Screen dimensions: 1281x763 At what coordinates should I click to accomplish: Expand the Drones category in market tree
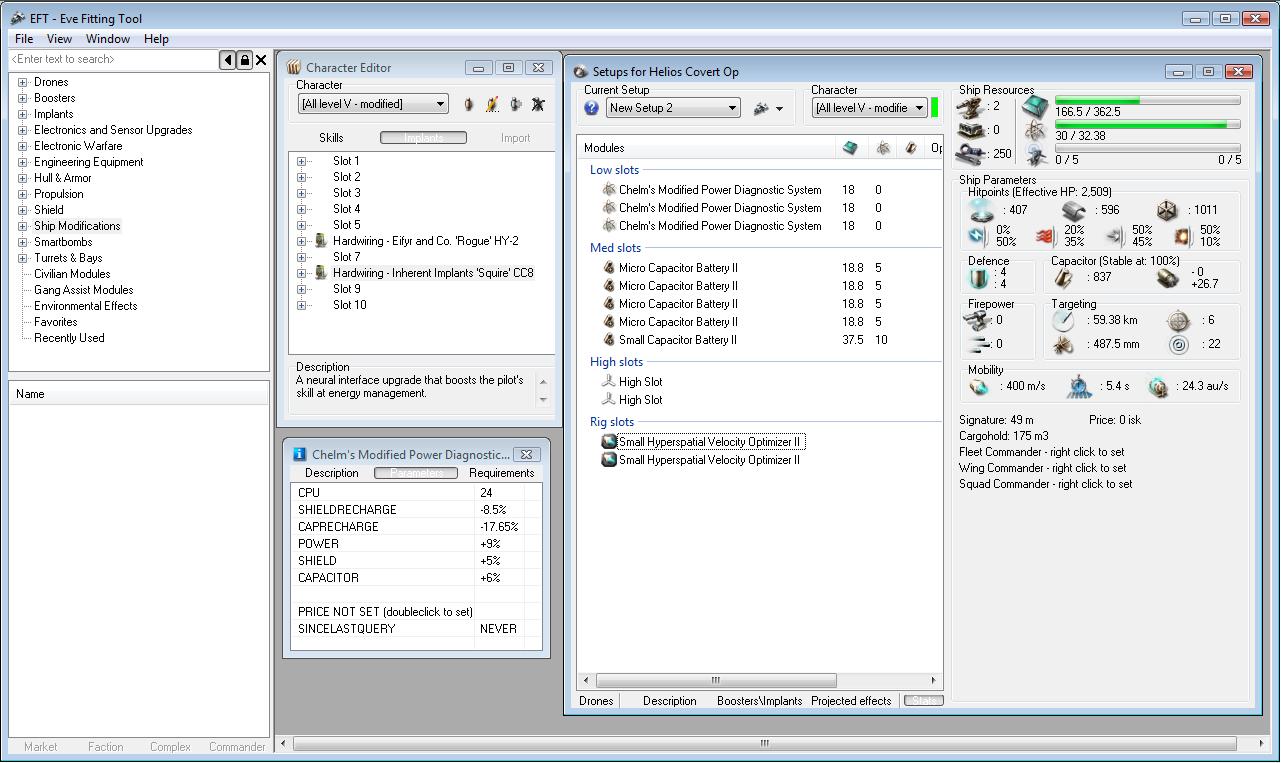22,82
